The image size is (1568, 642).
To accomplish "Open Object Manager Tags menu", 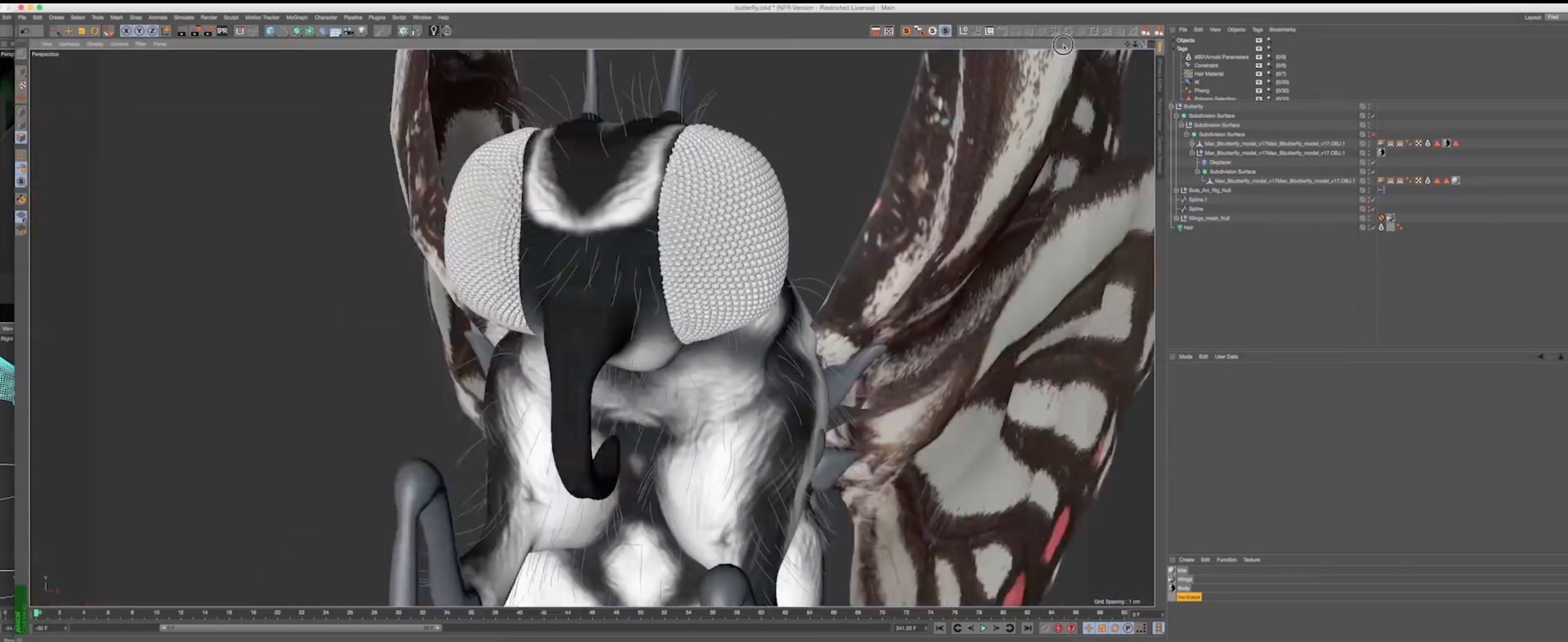I will [x=1257, y=30].
